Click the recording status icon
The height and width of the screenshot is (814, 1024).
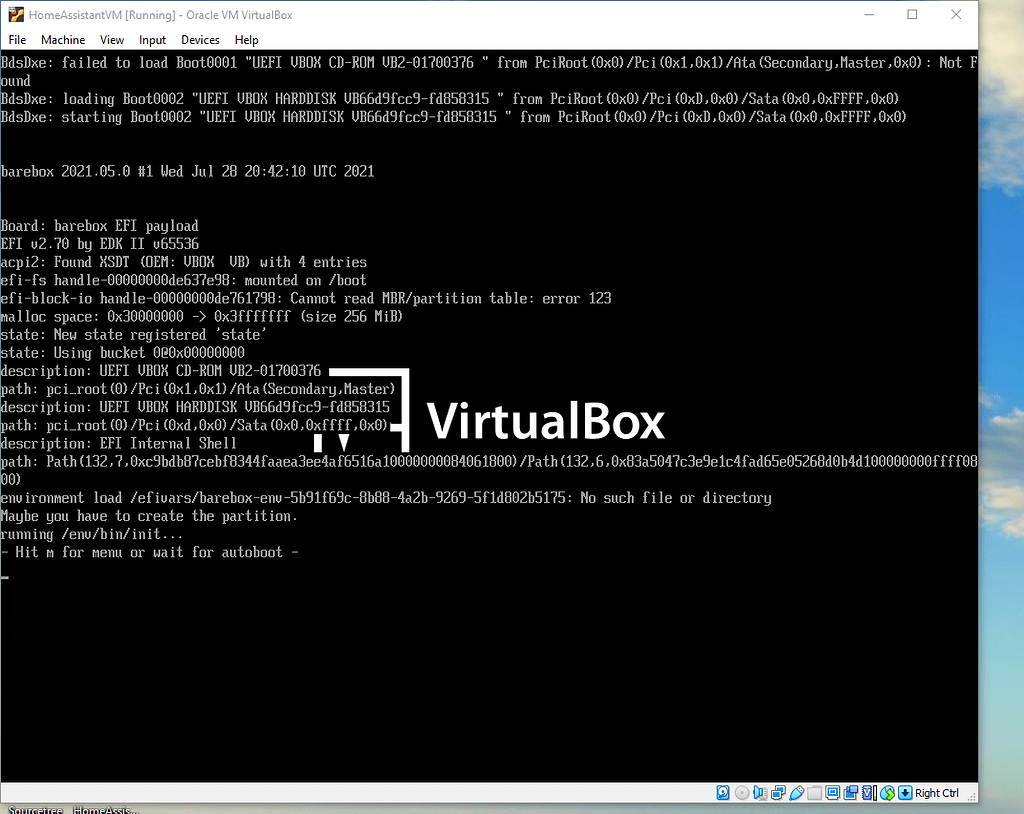coord(851,792)
